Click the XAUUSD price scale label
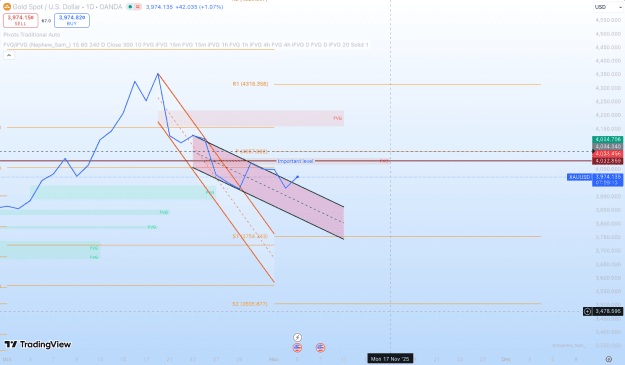This screenshot has width=625, height=365. coord(579,177)
